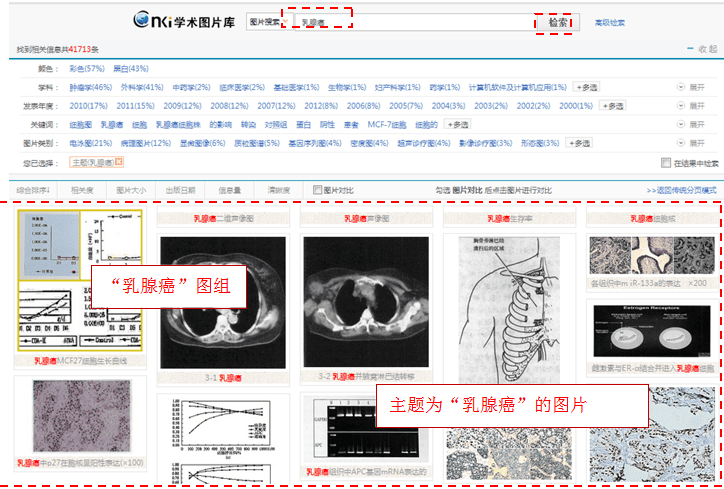Sort results by 相关度
Image resolution: width=724 pixels, height=489 pixels.
82,190
